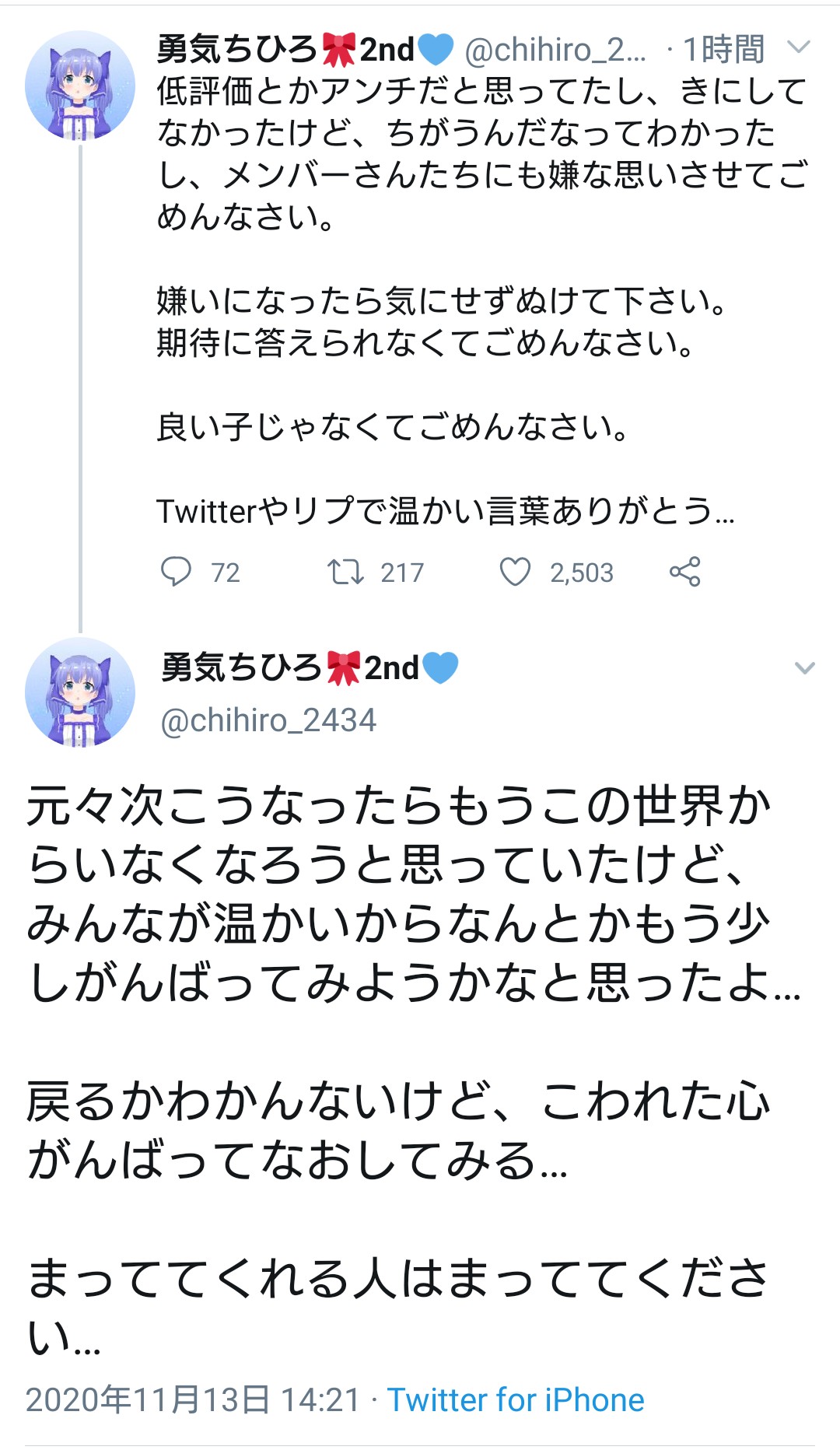Tap the 72 reply count
This screenshot has width=840, height=1450.
coord(226,573)
